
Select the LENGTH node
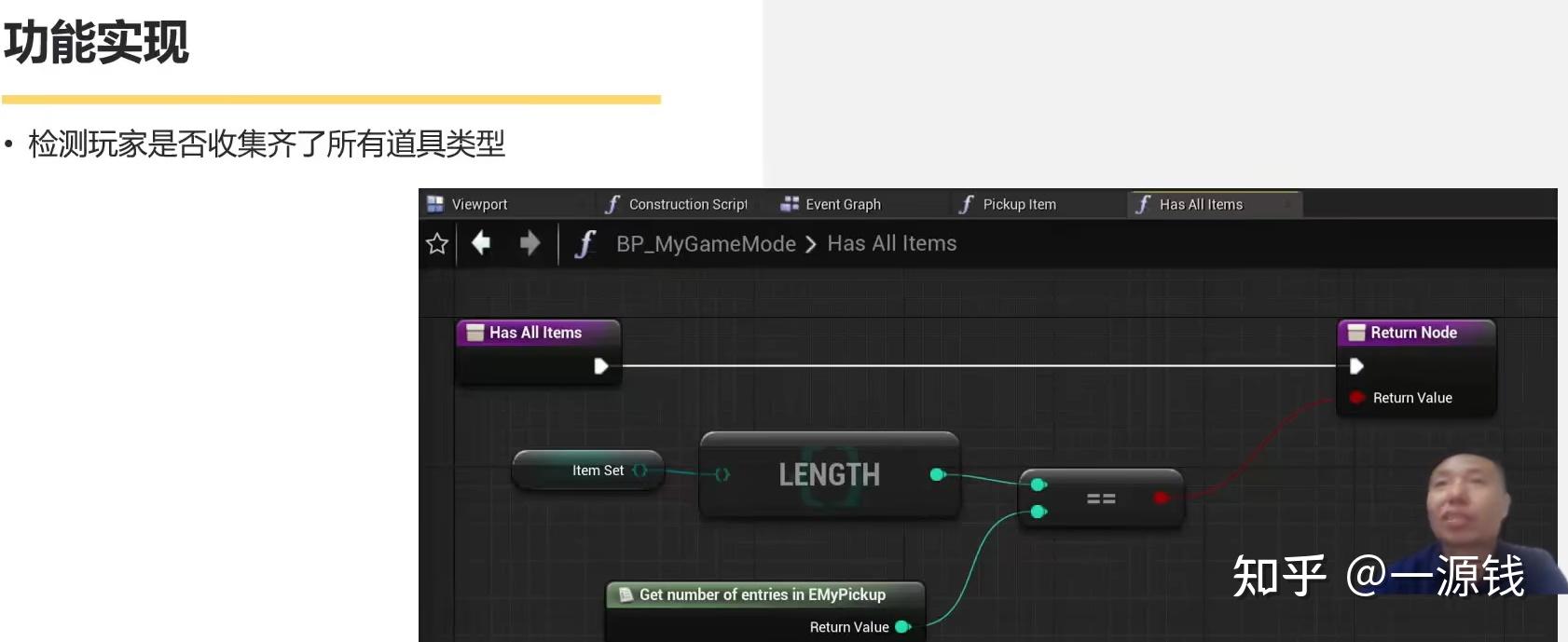point(829,474)
